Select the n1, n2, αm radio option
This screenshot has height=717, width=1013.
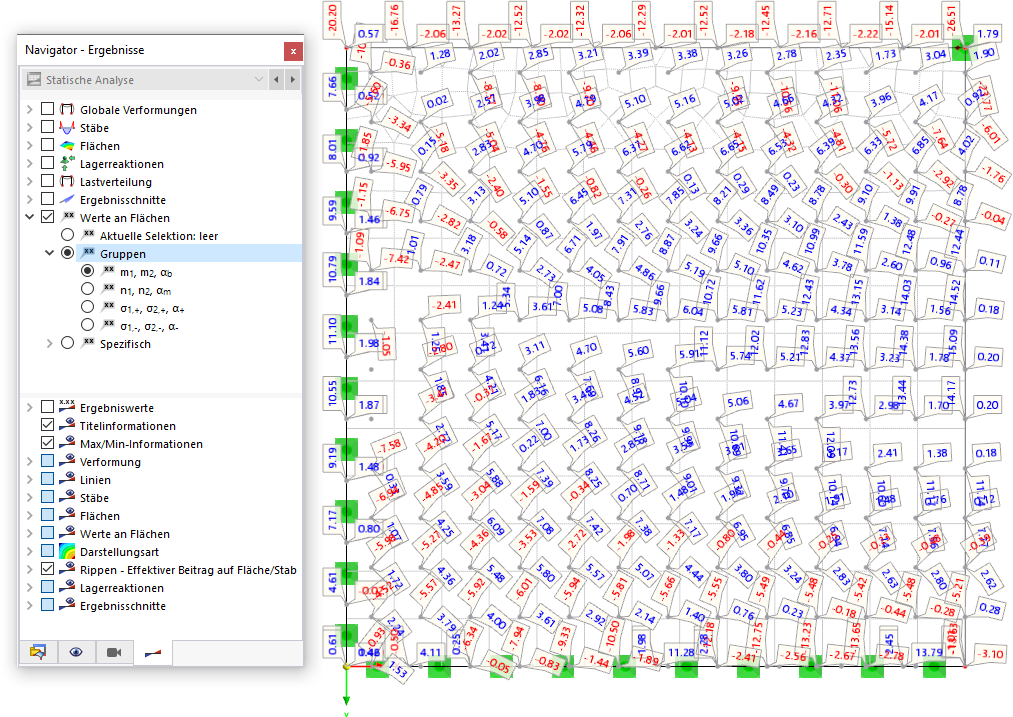click(87, 289)
